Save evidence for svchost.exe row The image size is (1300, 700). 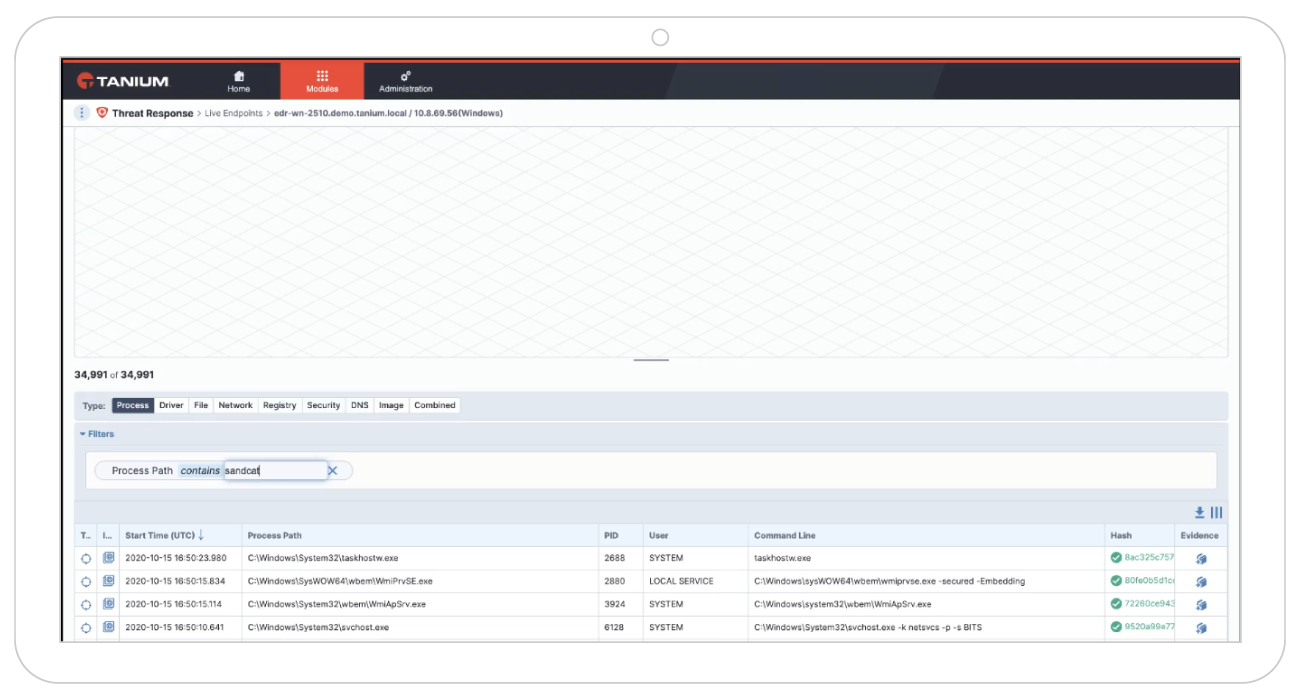1201,628
